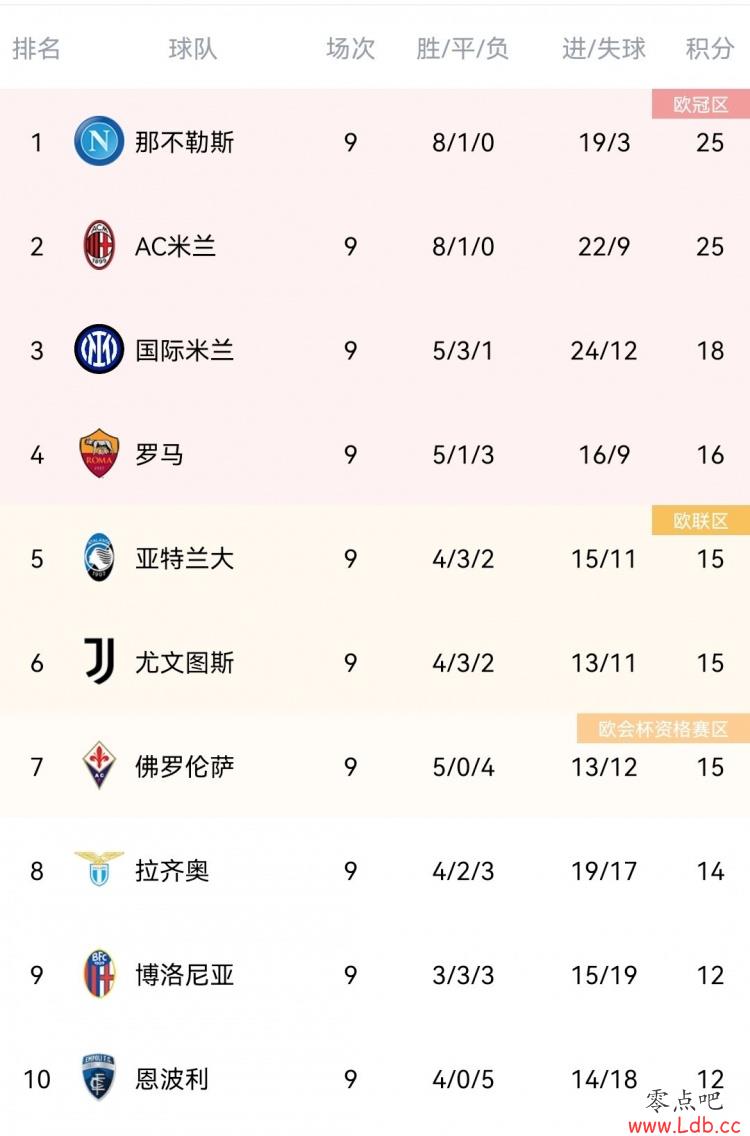
Task: Open the Fiorentina lily crest
Action: point(99,766)
